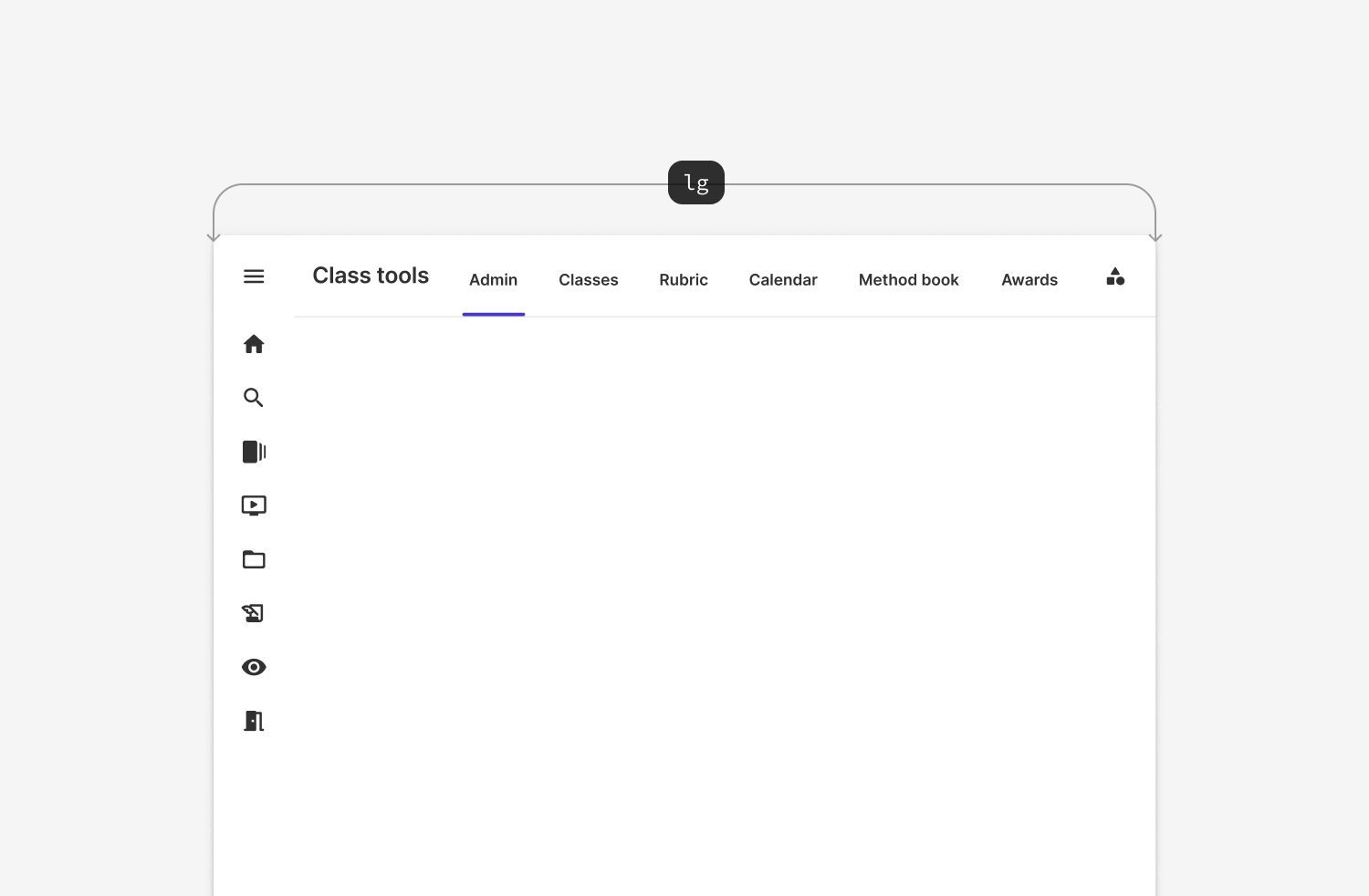
Task: Switch to the Calendar tab
Action: [783, 280]
